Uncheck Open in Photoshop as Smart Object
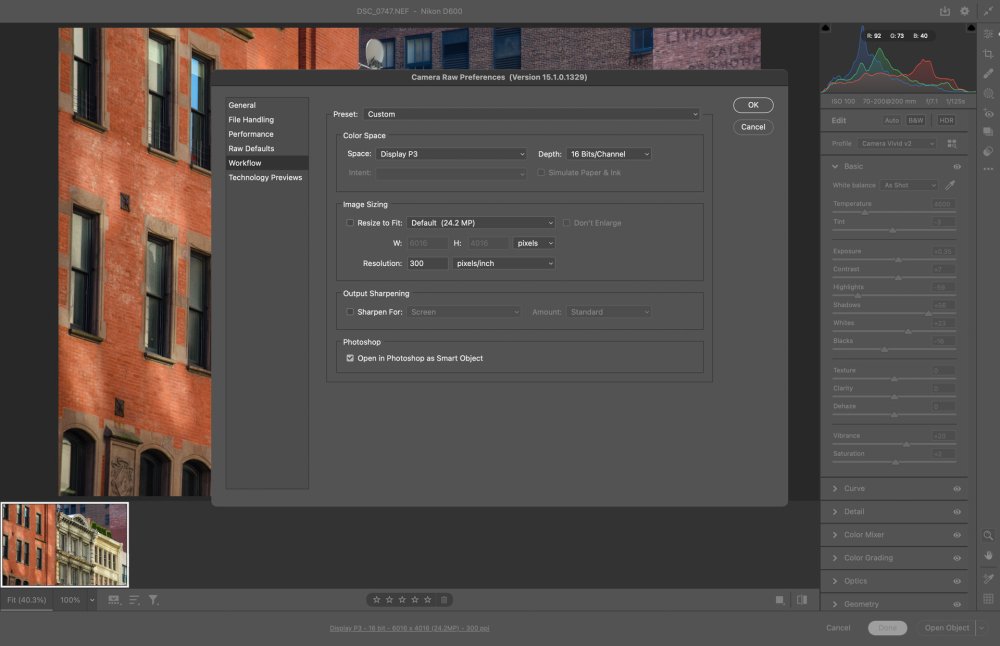This screenshot has width=1000, height=646. tap(349, 358)
